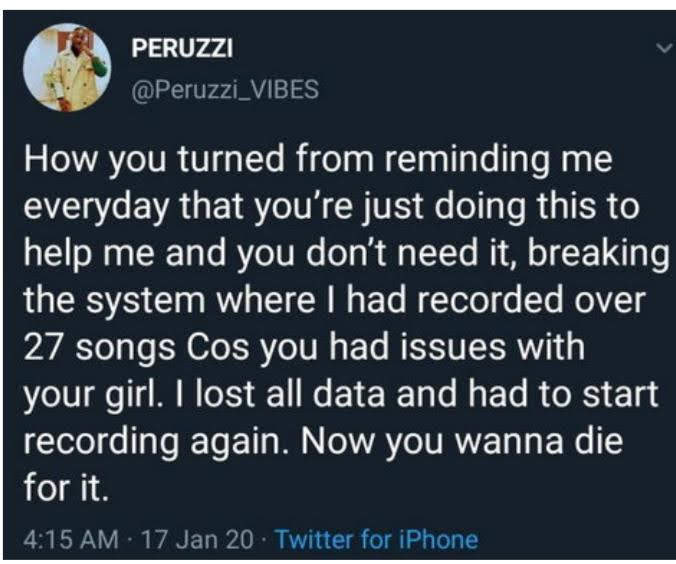Open the Twitter for iPhone source link
676x564 pixels.
(376, 540)
